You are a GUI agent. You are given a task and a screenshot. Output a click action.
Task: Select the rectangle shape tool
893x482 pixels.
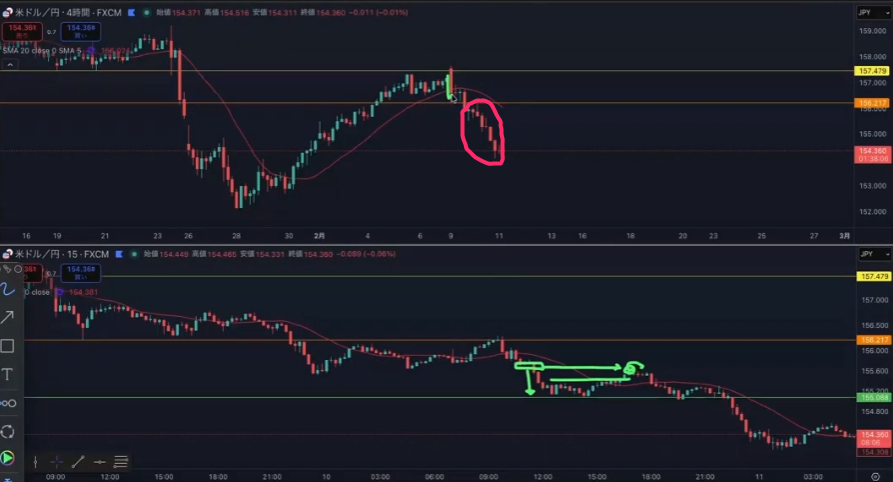pyautogui.click(x=8, y=346)
